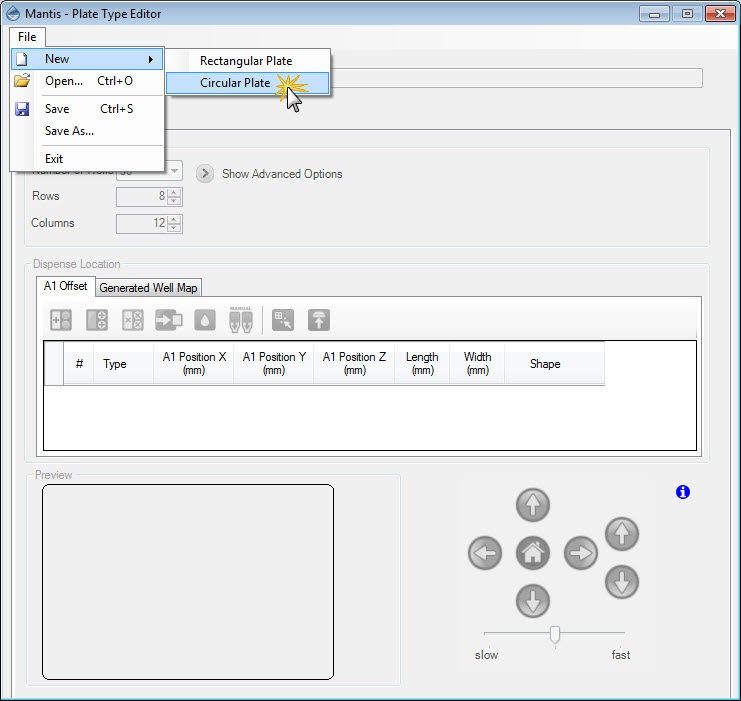Click the Columns input field

click(x=142, y=224)
